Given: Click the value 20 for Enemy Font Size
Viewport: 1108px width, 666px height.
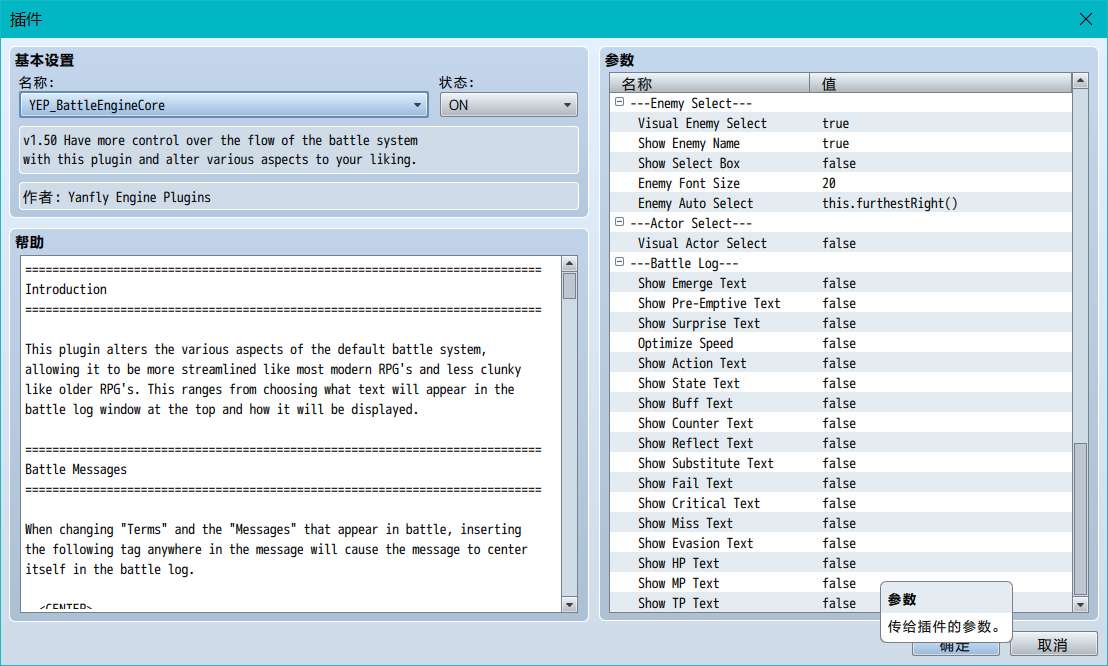Looking at the screenshot, I should click(x=829, y=183).
